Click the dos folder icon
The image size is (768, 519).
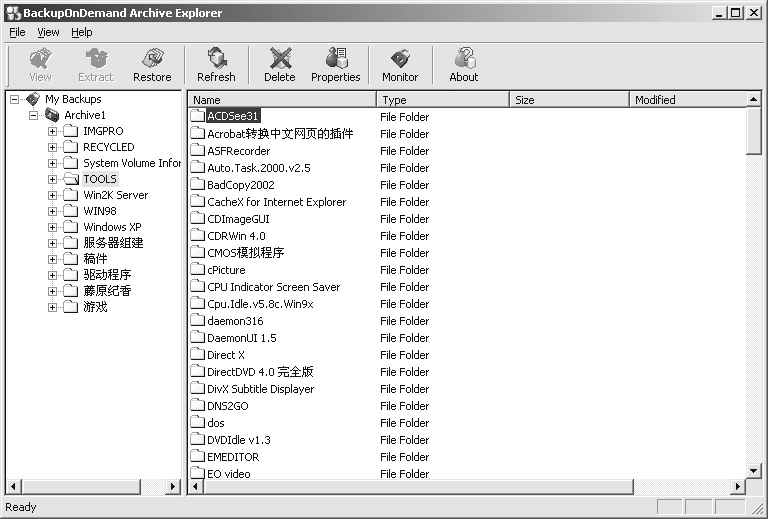tap(197, 422)
